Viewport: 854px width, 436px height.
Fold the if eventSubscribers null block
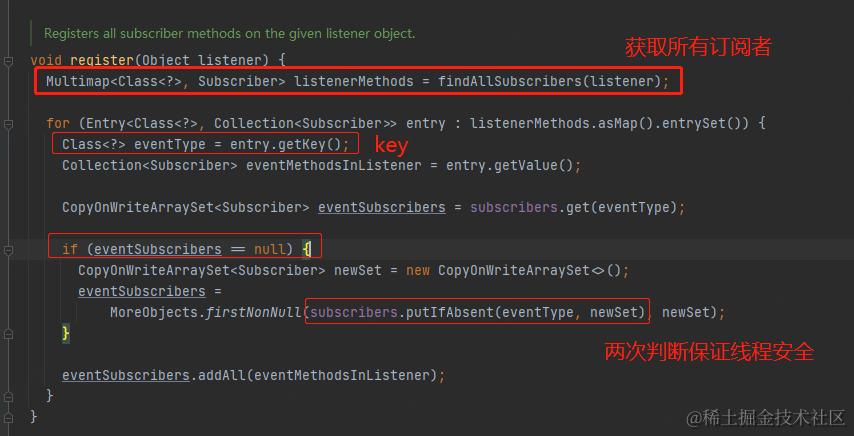[x=8, y=249]
